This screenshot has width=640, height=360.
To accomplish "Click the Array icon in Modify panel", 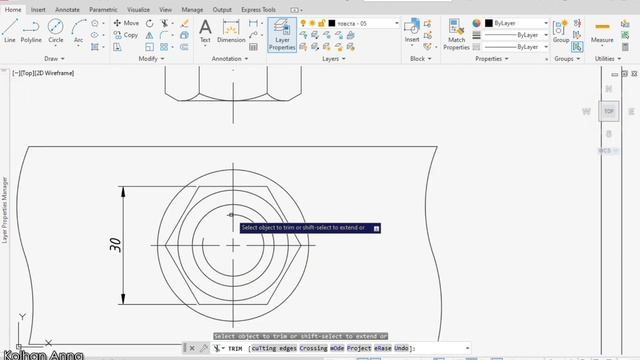I will click(164, 47).
